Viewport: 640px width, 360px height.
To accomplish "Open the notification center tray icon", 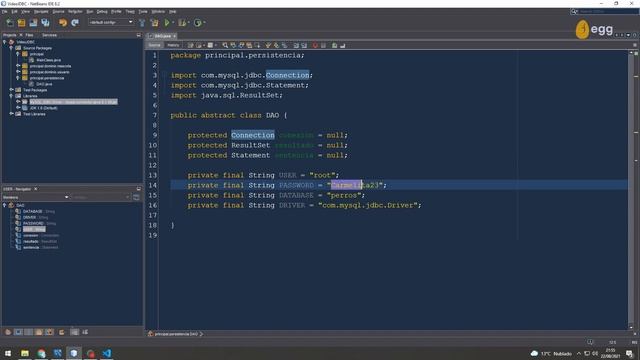I will click(x=629, y=353).
